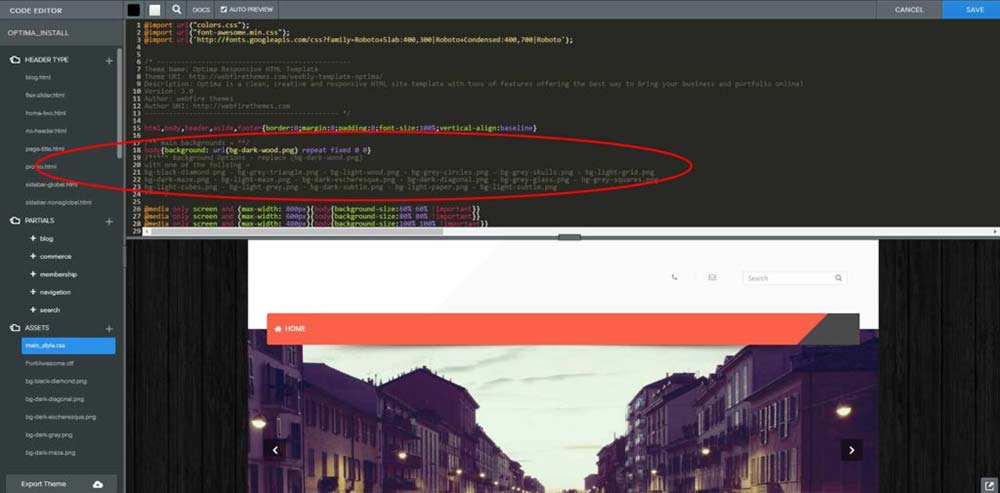Click the magnifier icon in preview search box
Screen dimensions: 1000x493
coord(839,278)
